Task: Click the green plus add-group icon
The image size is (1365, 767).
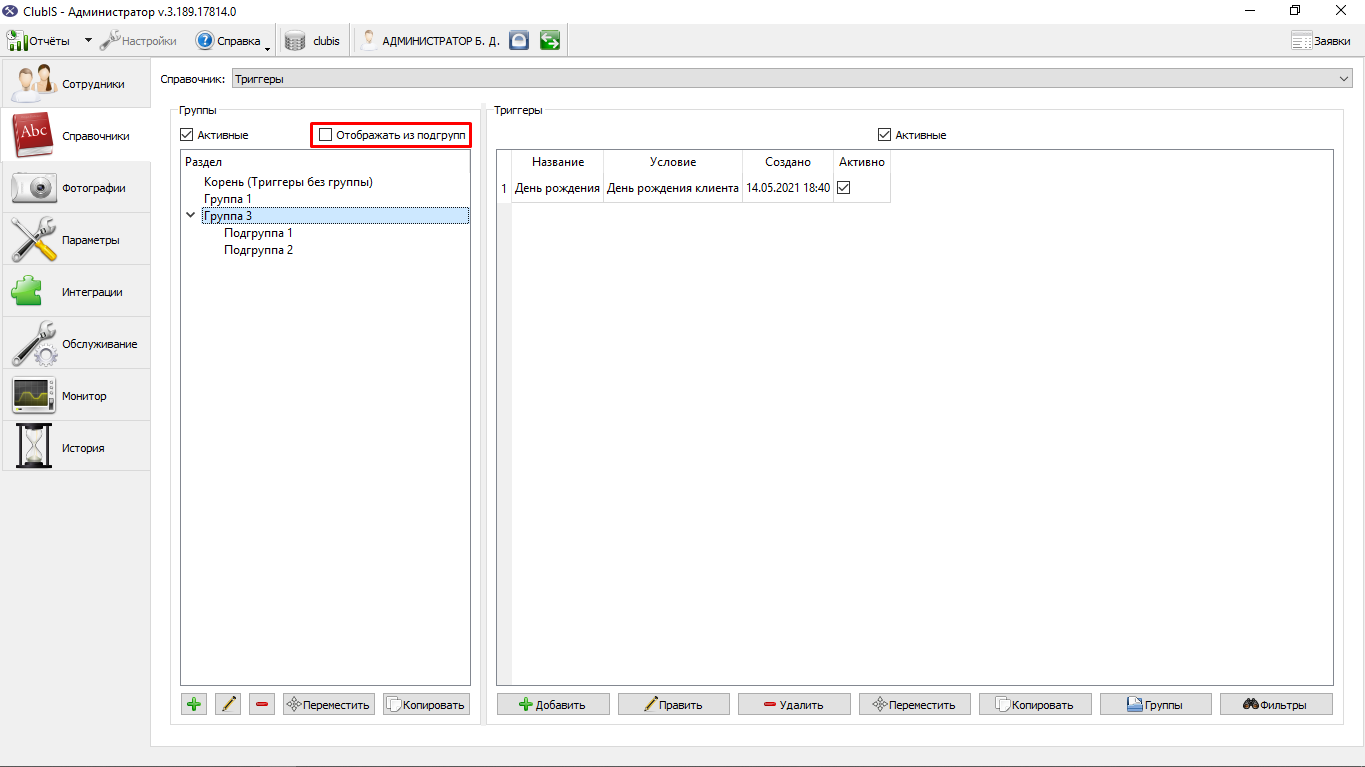Action: click(194, 704)
